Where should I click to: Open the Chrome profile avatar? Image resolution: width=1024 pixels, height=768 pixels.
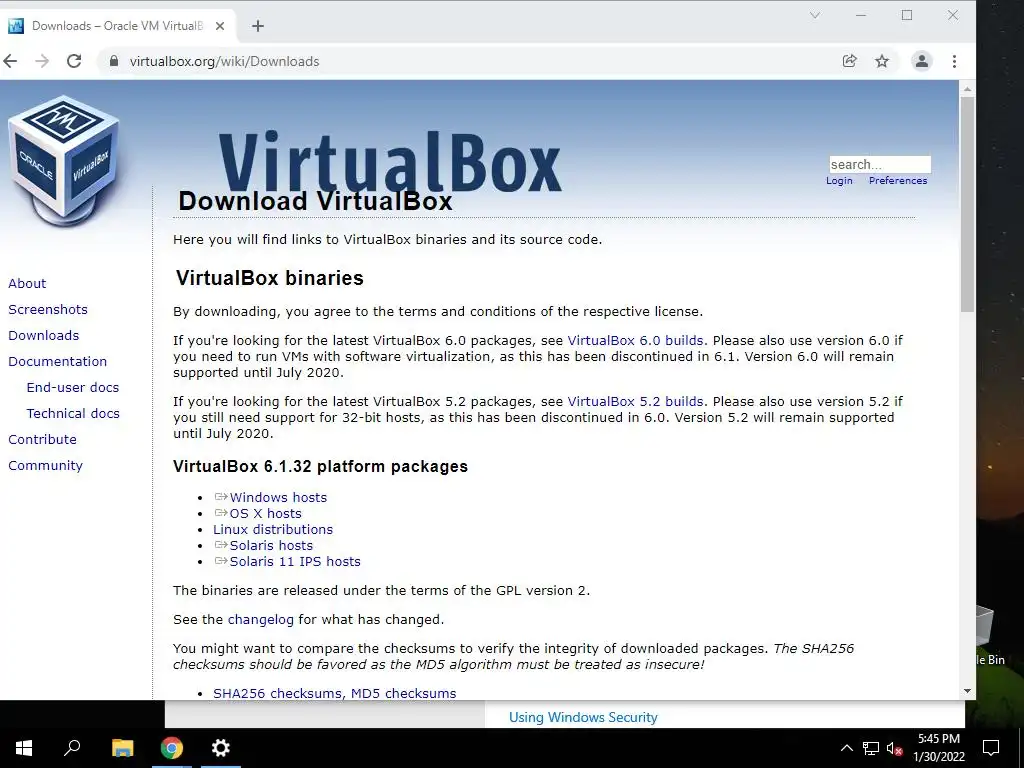pos(921,61)
